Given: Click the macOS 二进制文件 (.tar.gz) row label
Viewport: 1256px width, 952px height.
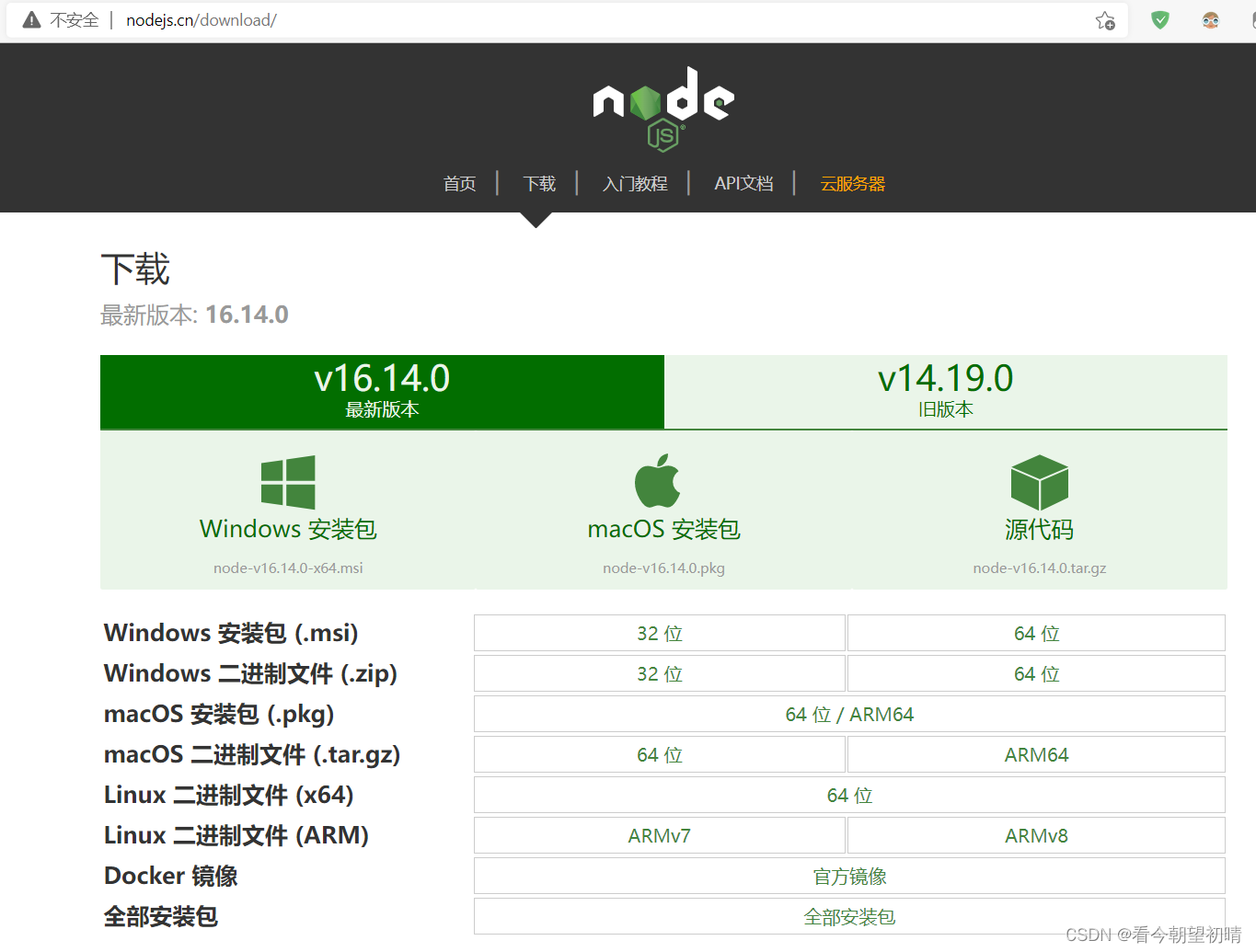Looking at the screenshot, I should pos(252,754).
